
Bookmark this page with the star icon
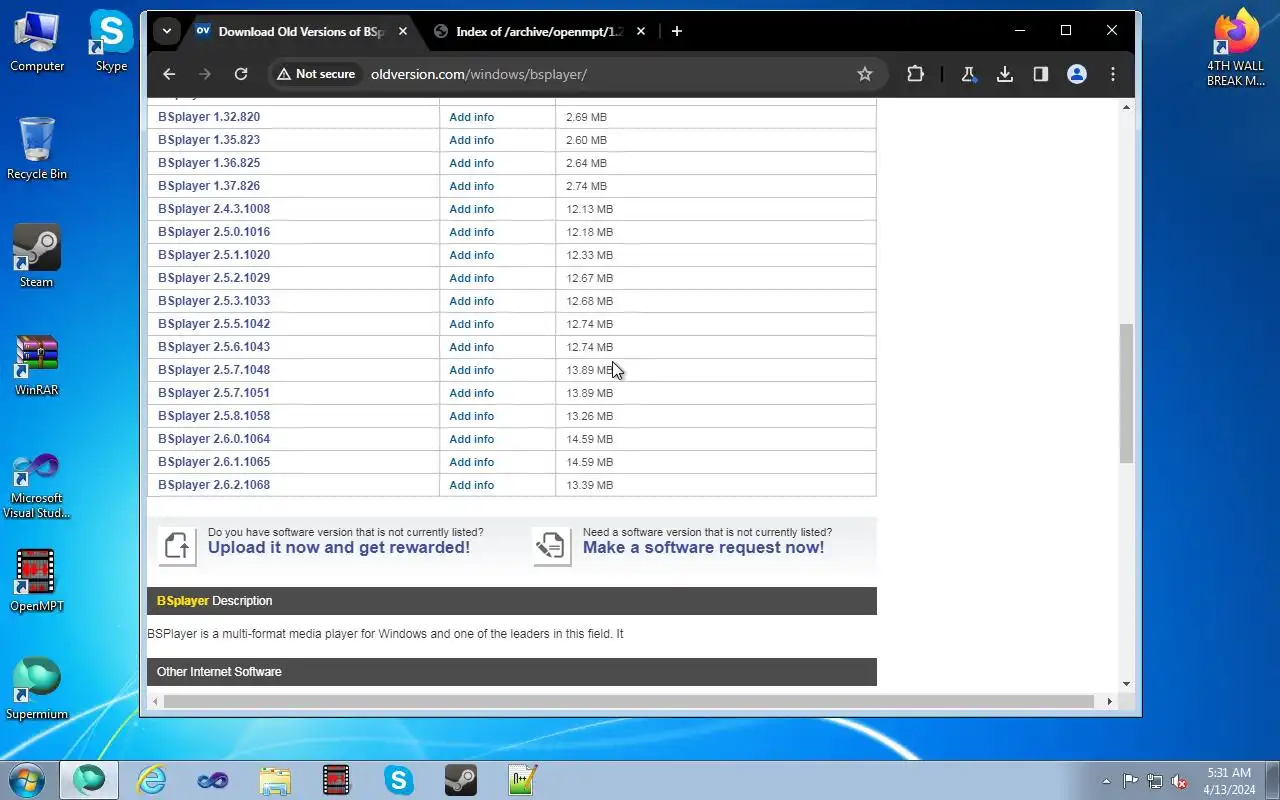pos(865,74)
